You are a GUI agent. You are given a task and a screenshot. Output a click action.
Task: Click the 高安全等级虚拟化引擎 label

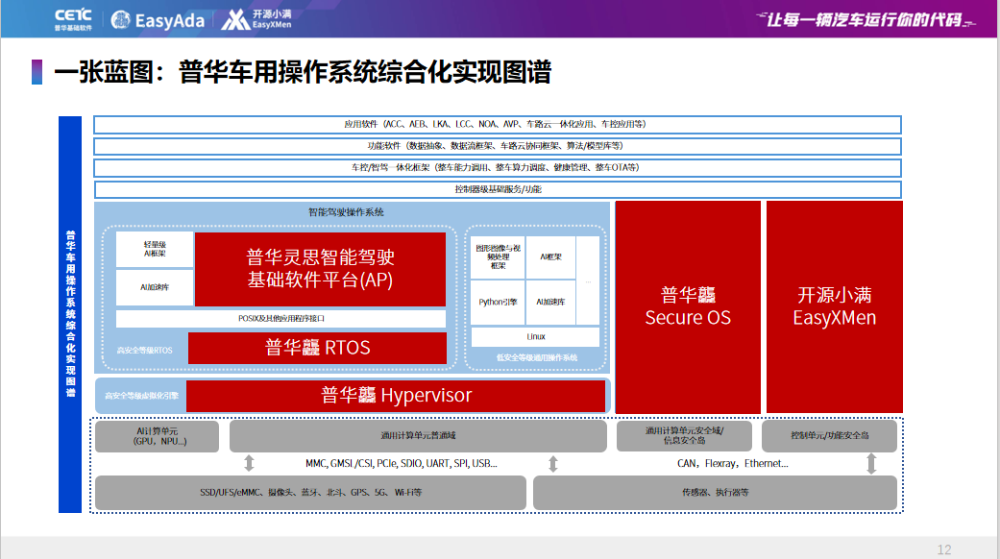pyautogui.click(x=142, y=396)
